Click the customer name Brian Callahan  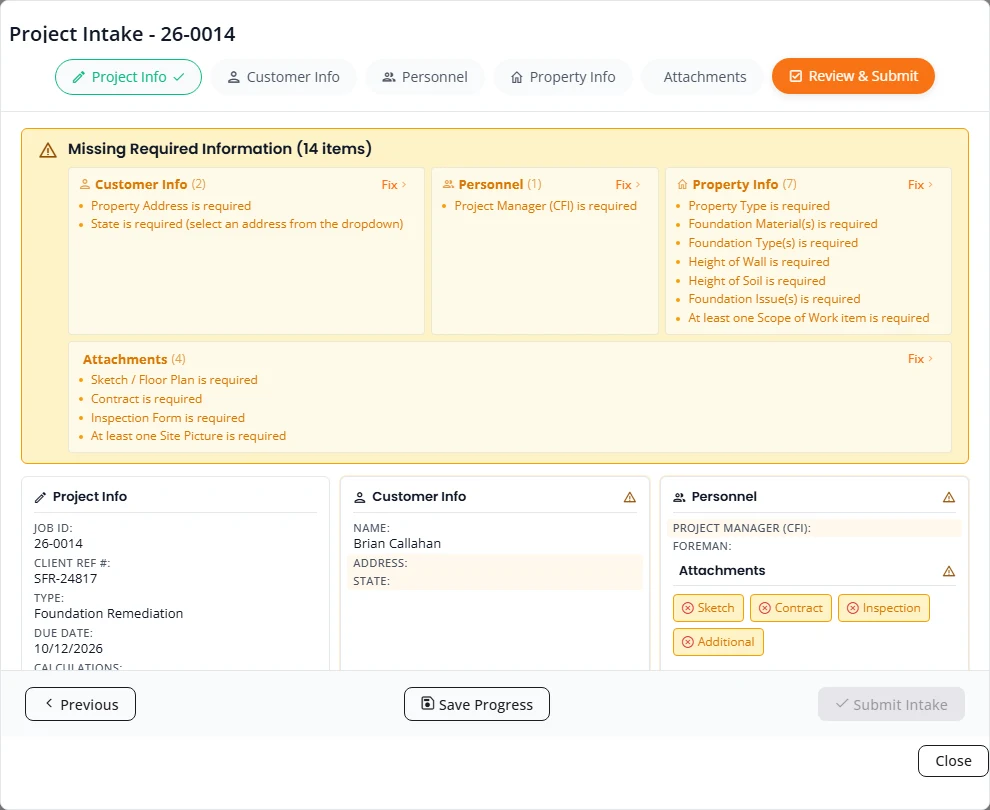[397, 544]
